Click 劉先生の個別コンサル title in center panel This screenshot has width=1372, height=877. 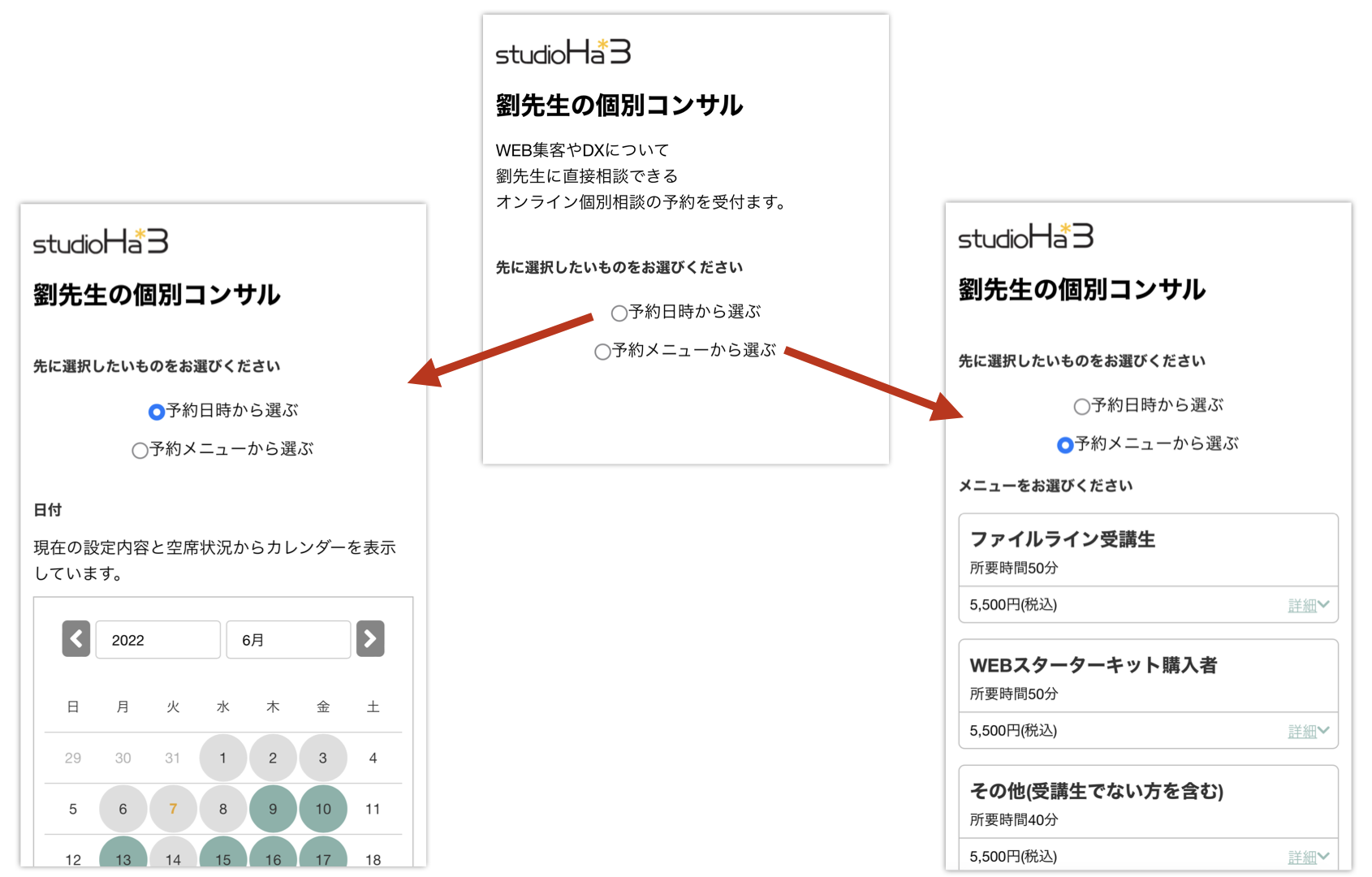coord(619,105)
